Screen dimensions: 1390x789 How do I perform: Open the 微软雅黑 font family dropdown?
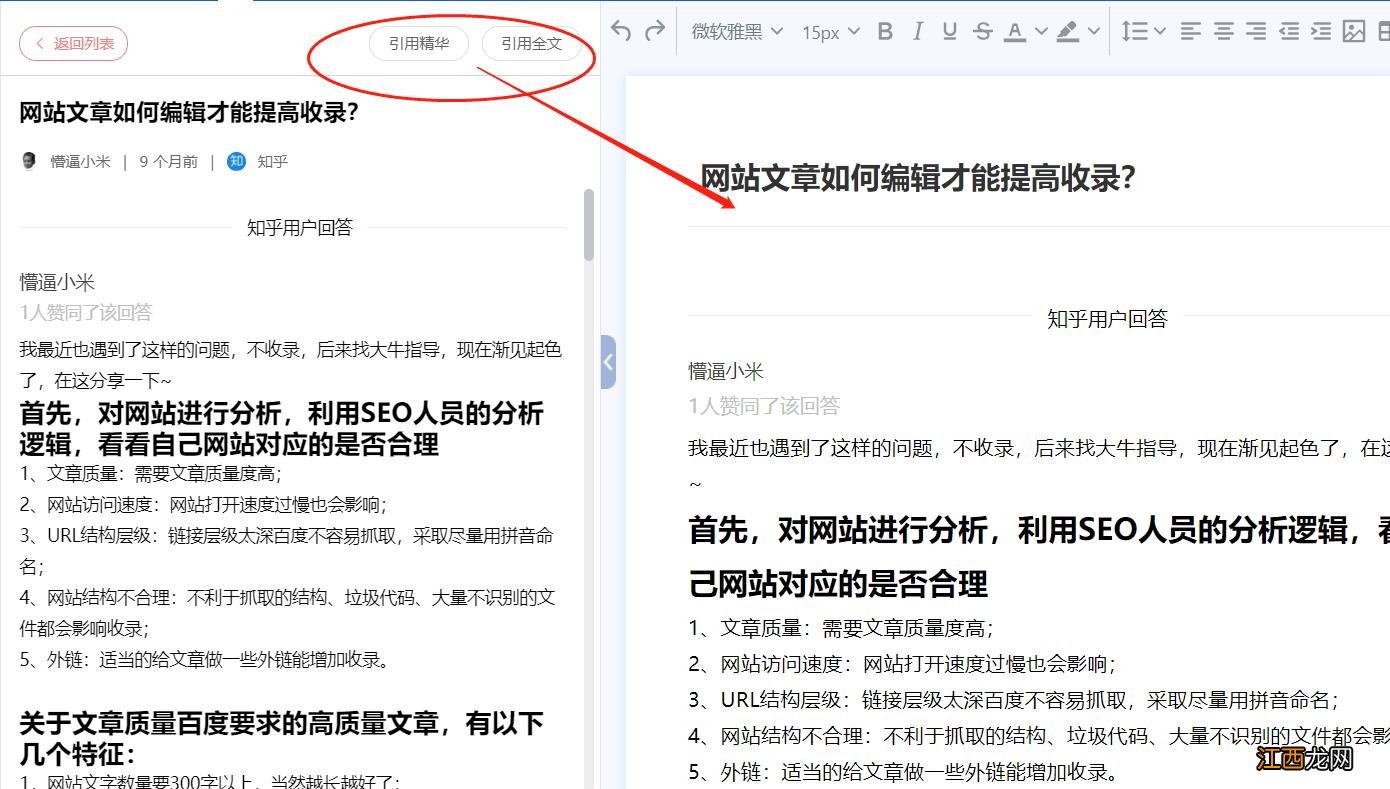(x=737, y=32)
